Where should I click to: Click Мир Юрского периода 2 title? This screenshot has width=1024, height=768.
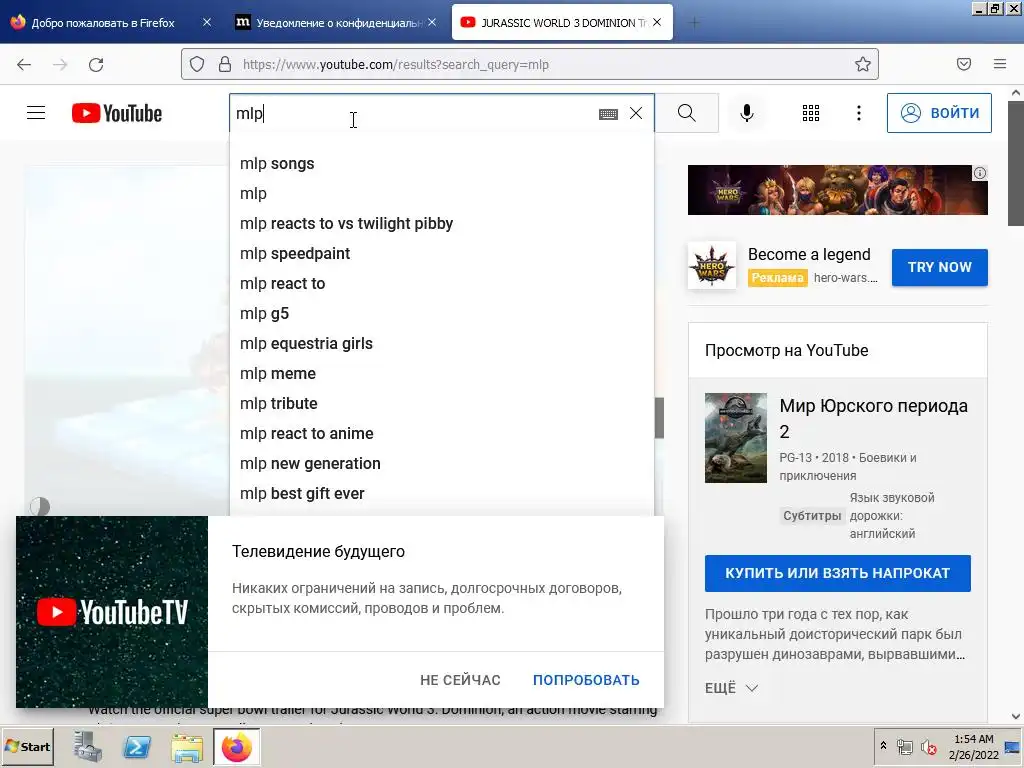[x=873, y=418]
